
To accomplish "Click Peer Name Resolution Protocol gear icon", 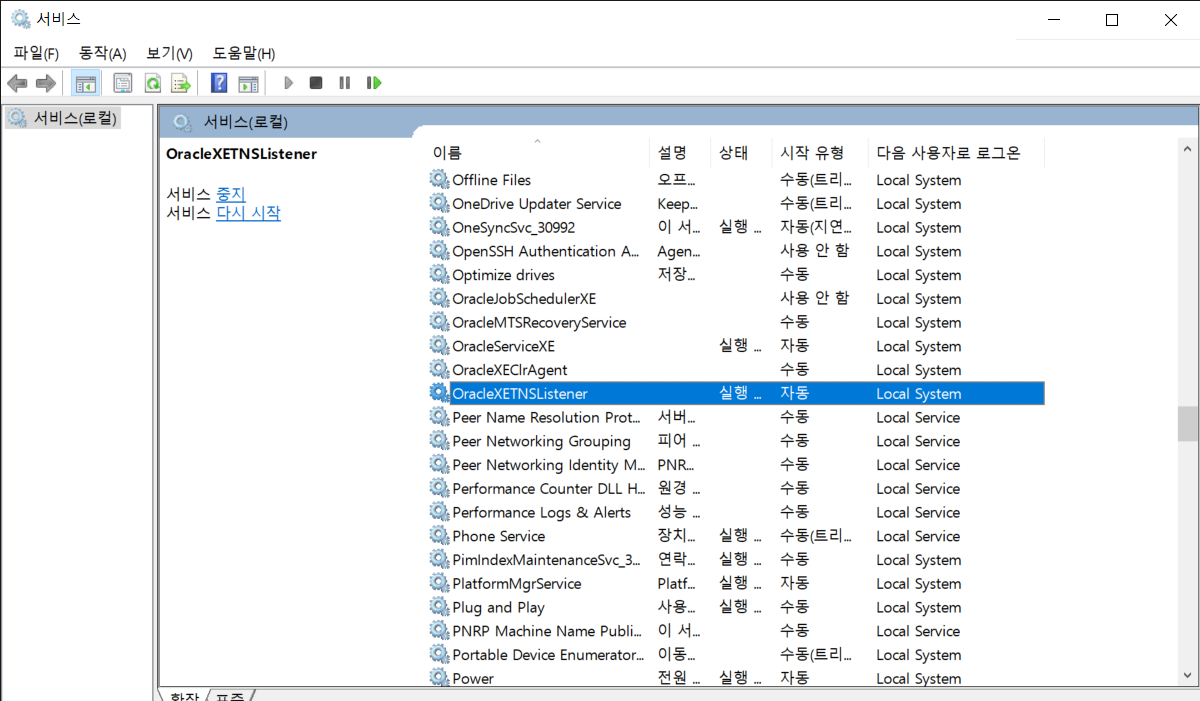I will point(439,417).
